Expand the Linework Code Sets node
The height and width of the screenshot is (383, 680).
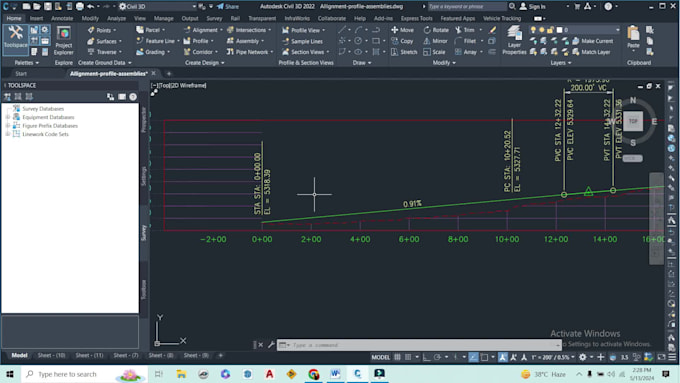7,134
